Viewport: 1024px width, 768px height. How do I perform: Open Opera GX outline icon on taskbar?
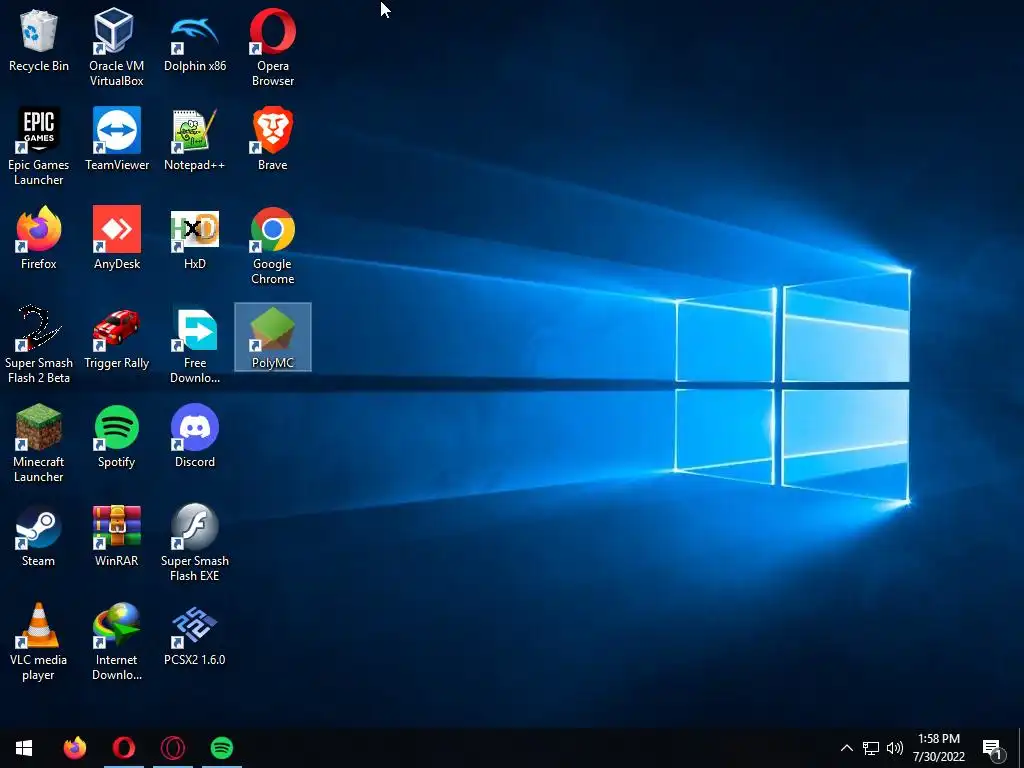[172, 748]
